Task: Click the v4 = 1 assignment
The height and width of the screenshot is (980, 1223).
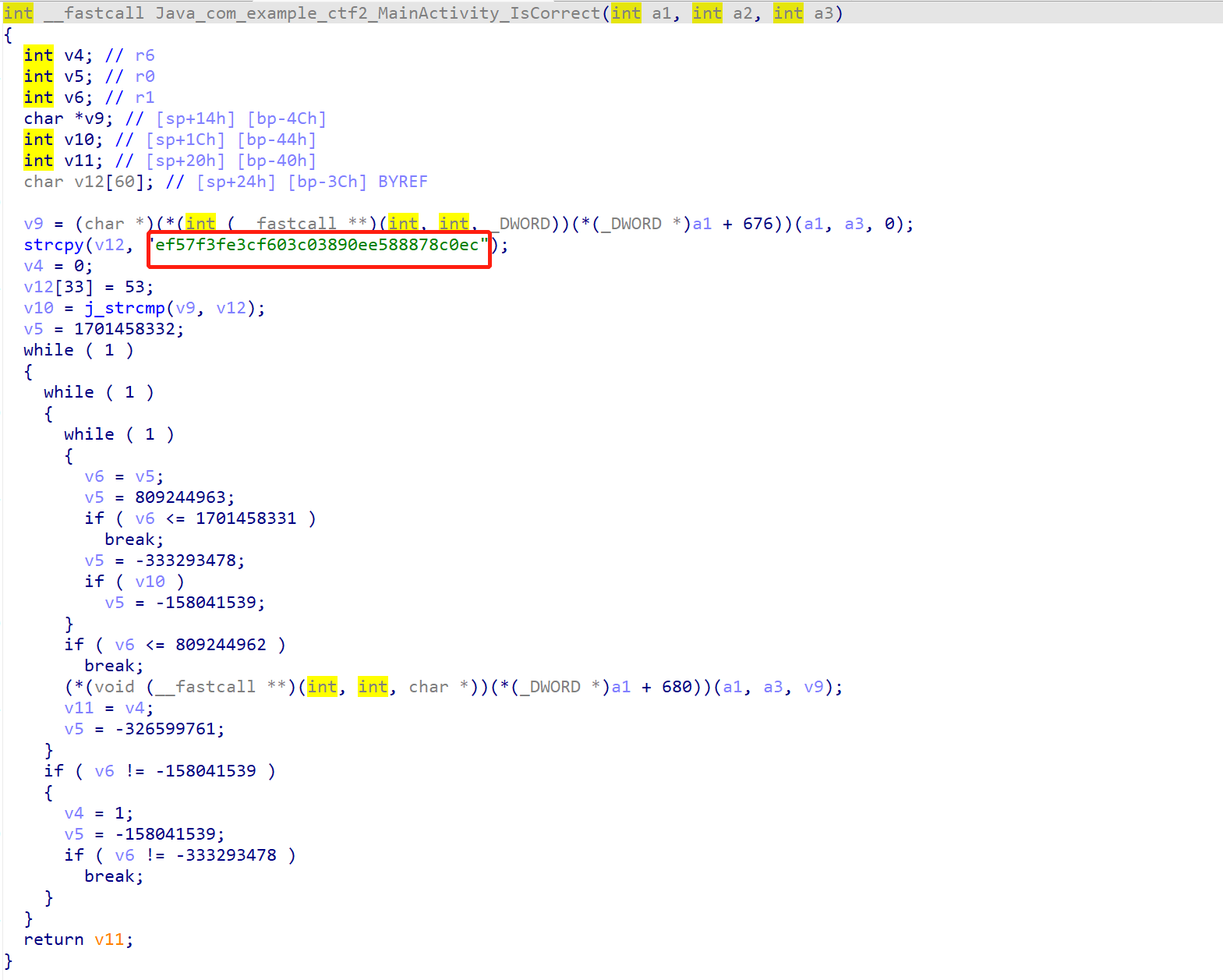Action: click(98, 813)
